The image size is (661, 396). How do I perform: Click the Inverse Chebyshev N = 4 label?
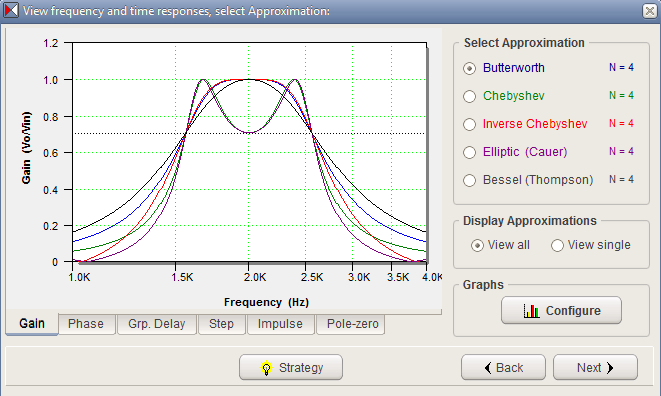[621, 123]
